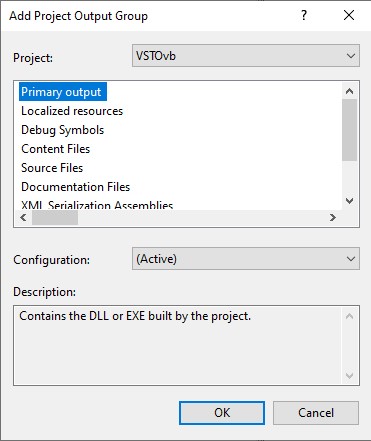Click the horizontal scroll left arrow

pos(23,218)
